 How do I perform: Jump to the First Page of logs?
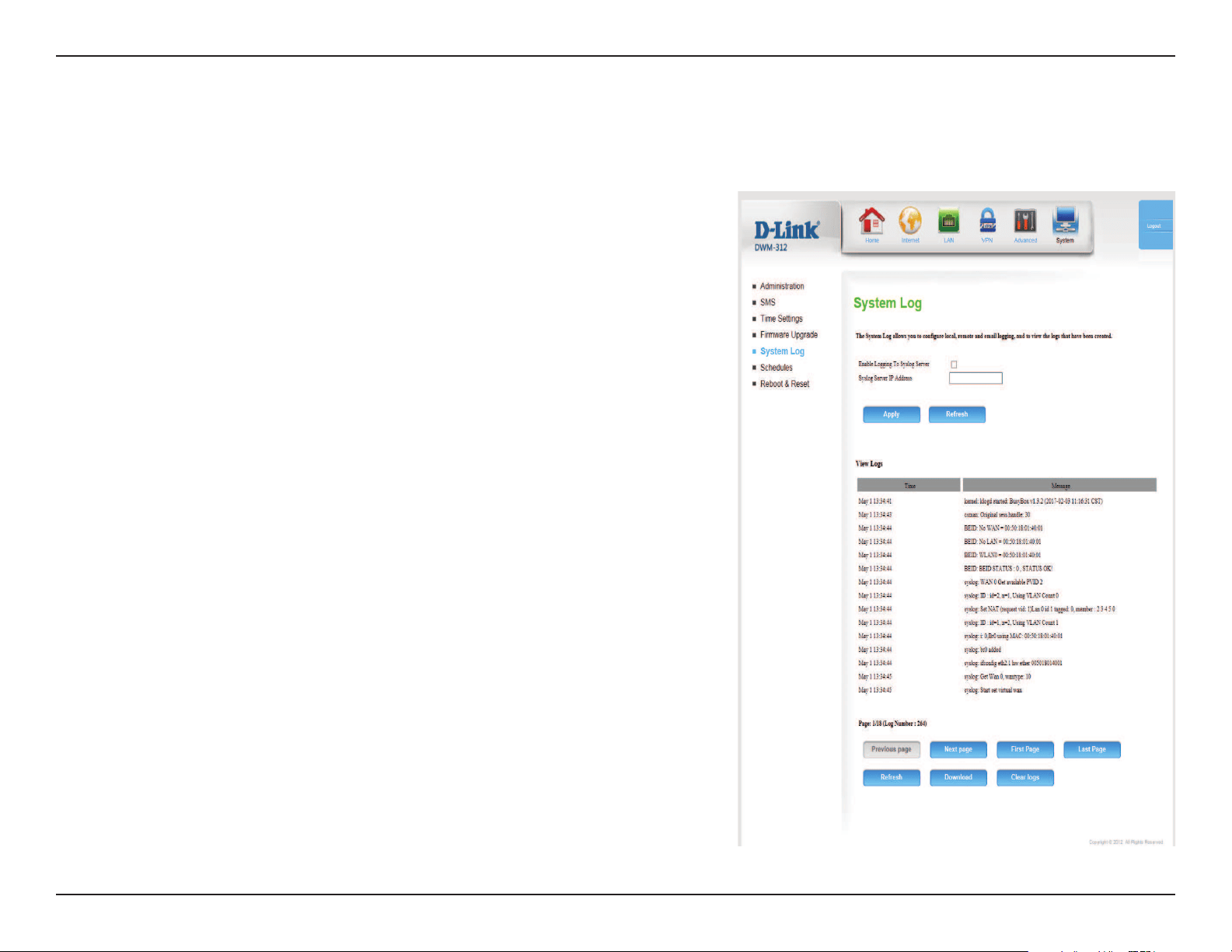pos(1025,749)
